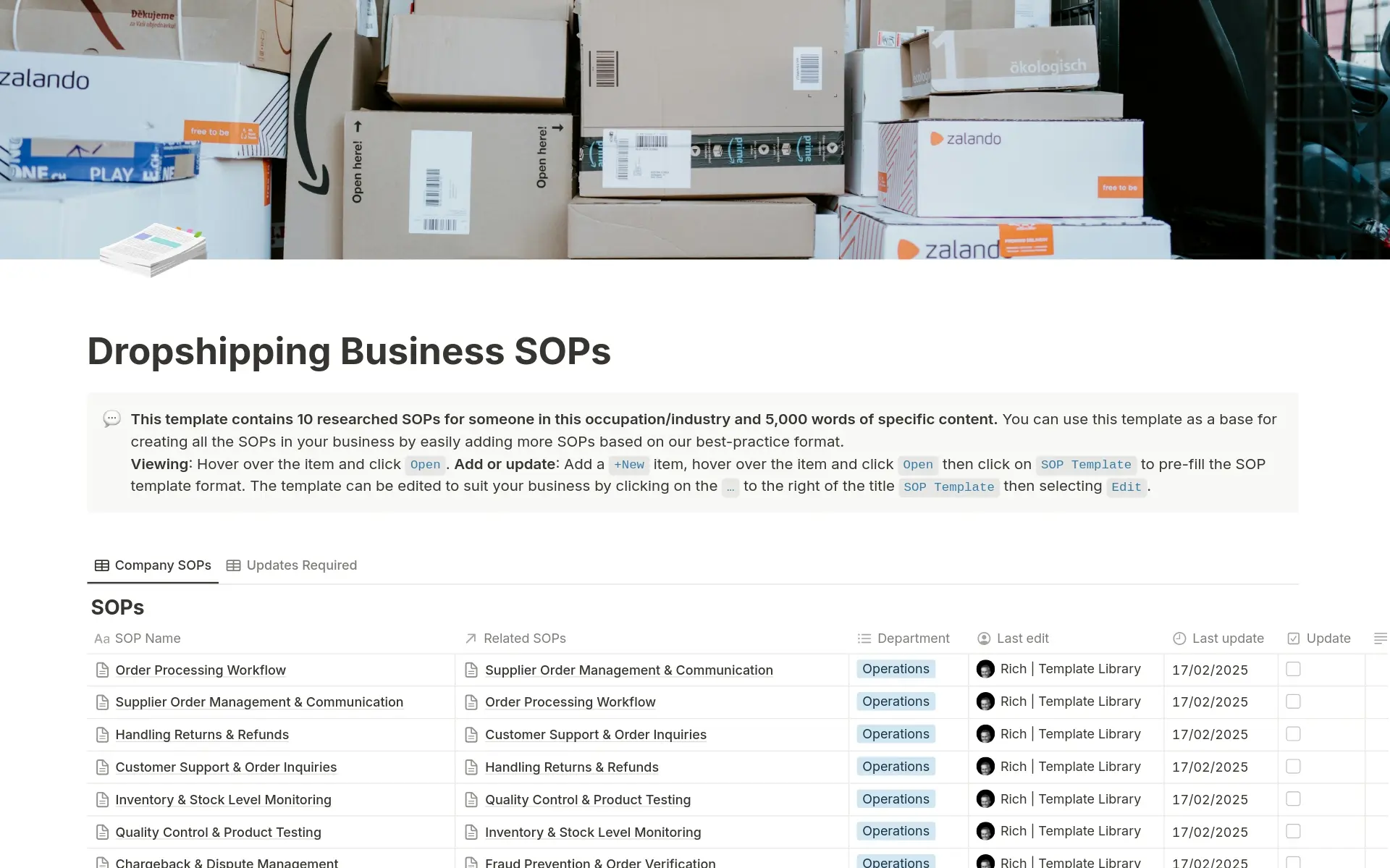The height and width of the screenshot is (868, 1390).
Task: Click the 17/02/2025 date in the first row
Action: [x=1210, y=670]
